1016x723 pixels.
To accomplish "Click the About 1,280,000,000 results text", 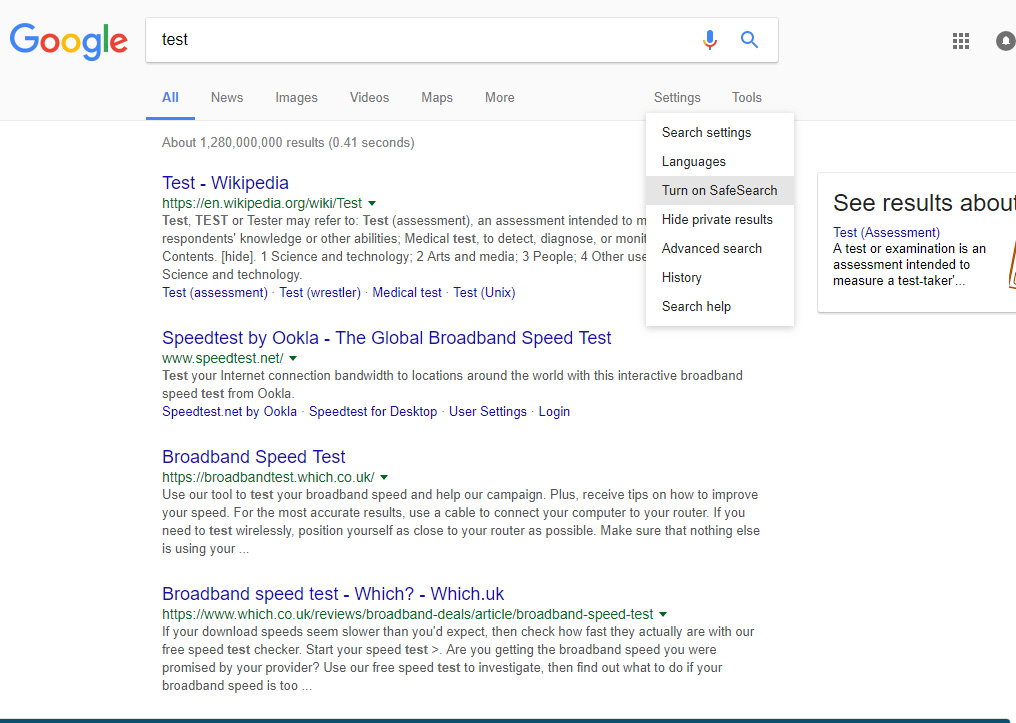I will [x=288, y=143].
